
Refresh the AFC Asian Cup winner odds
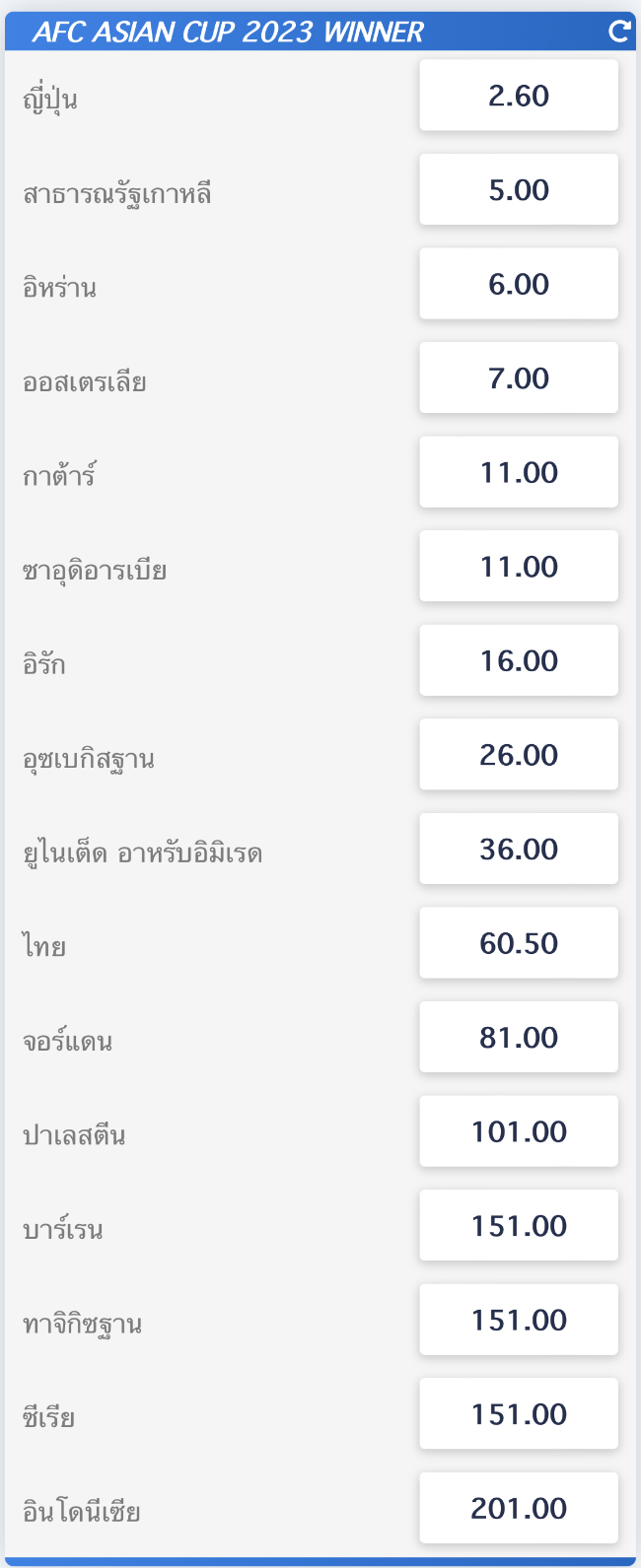tap(619, 32)
